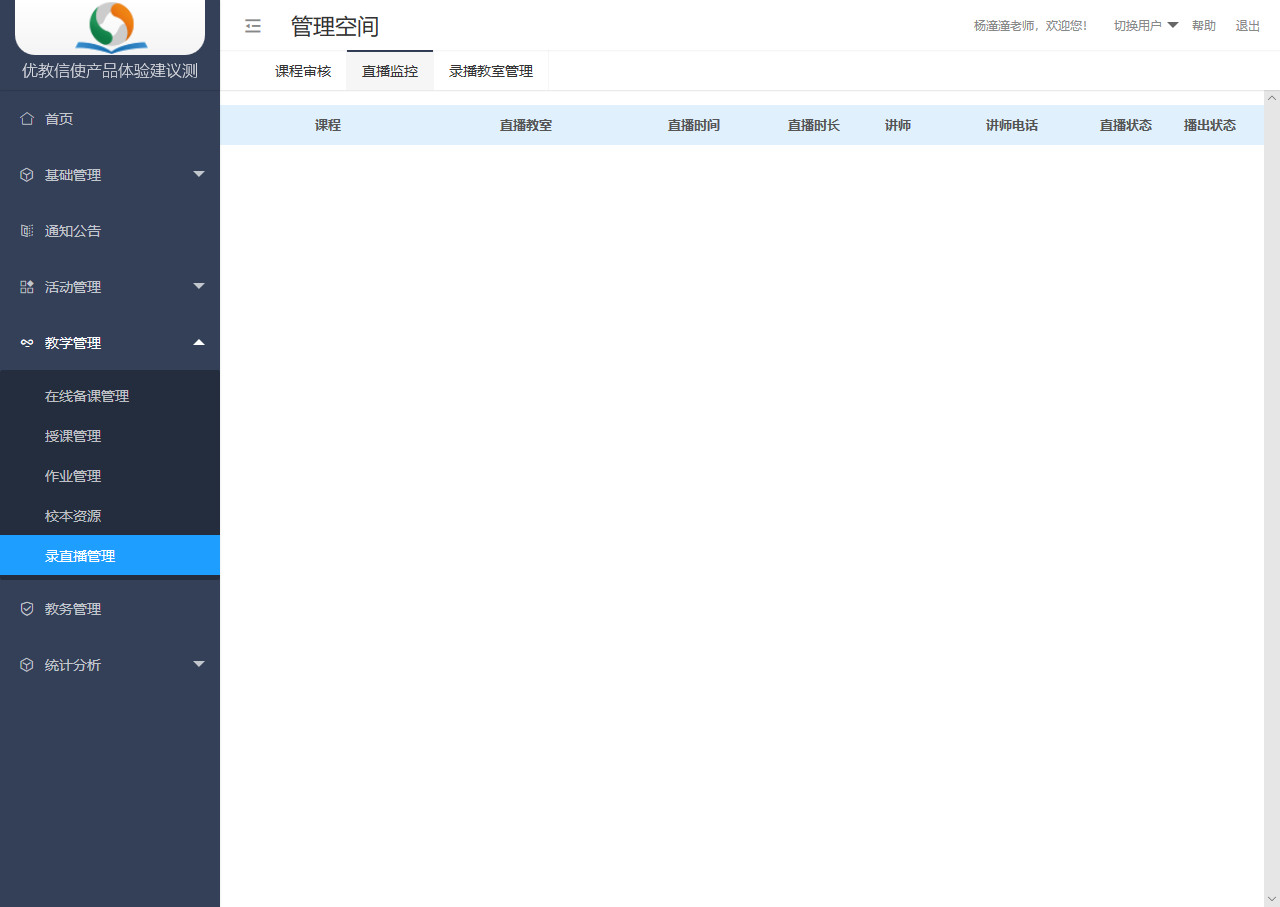Expand the 统计分析 menu arrow
This screenshot has width=1280, height=907.
198,664
